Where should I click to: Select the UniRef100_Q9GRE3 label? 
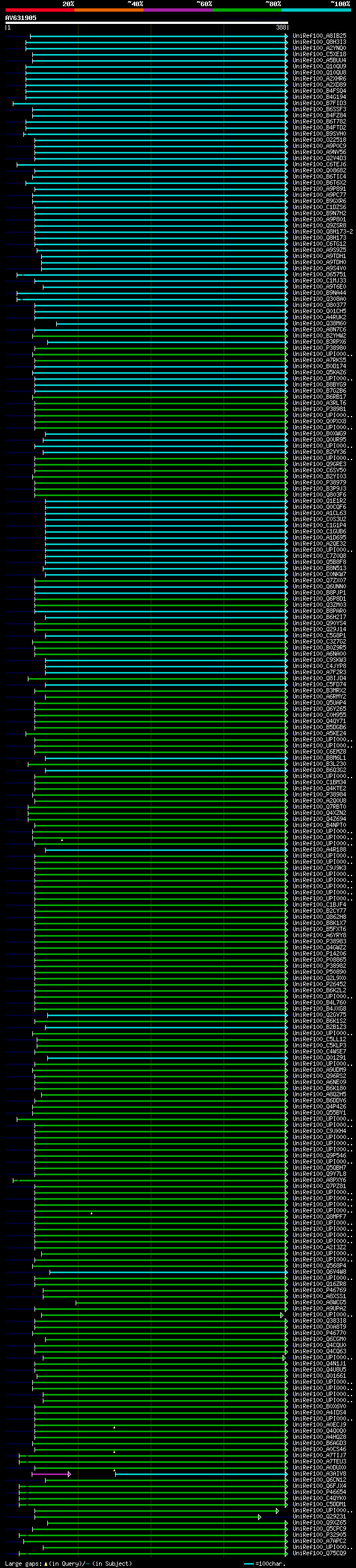coord(319,464)
